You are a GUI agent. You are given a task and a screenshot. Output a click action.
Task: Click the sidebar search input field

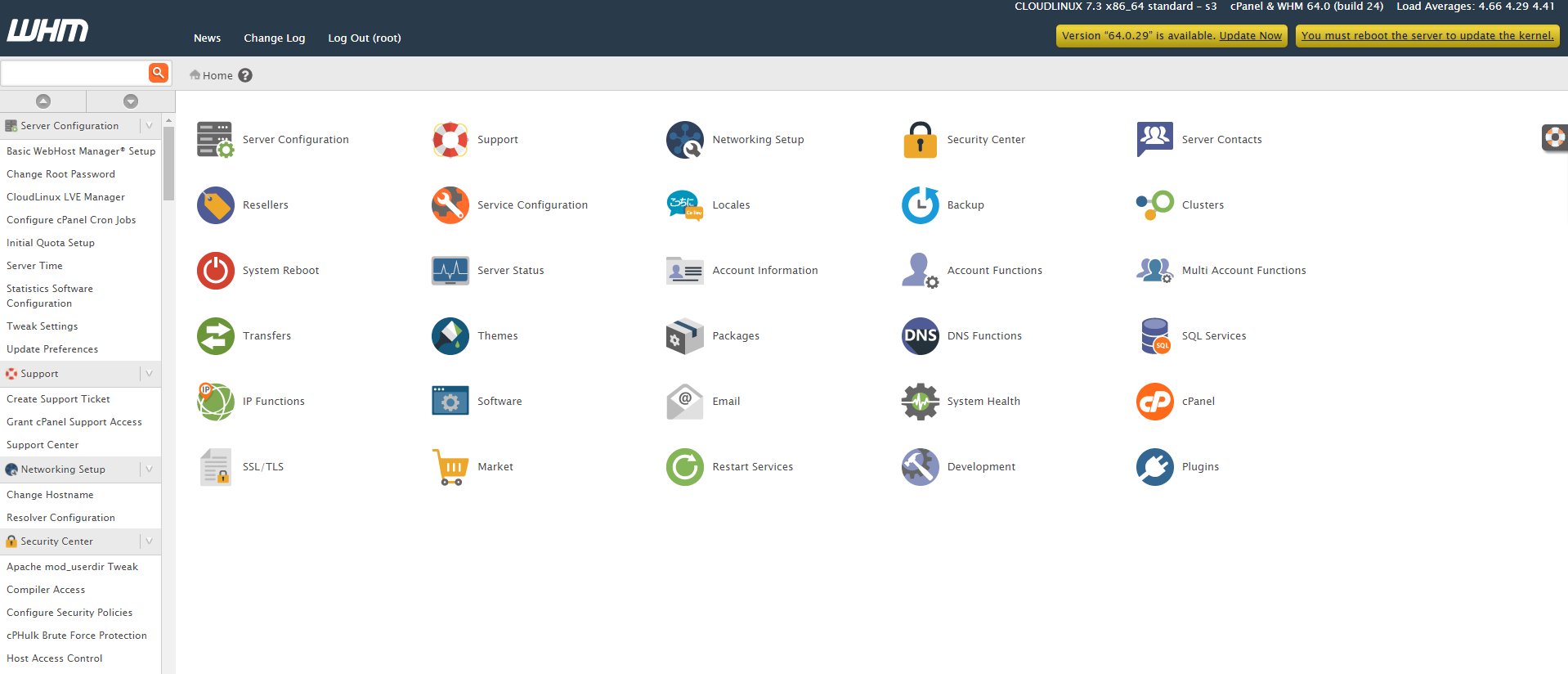coord(74,73)
